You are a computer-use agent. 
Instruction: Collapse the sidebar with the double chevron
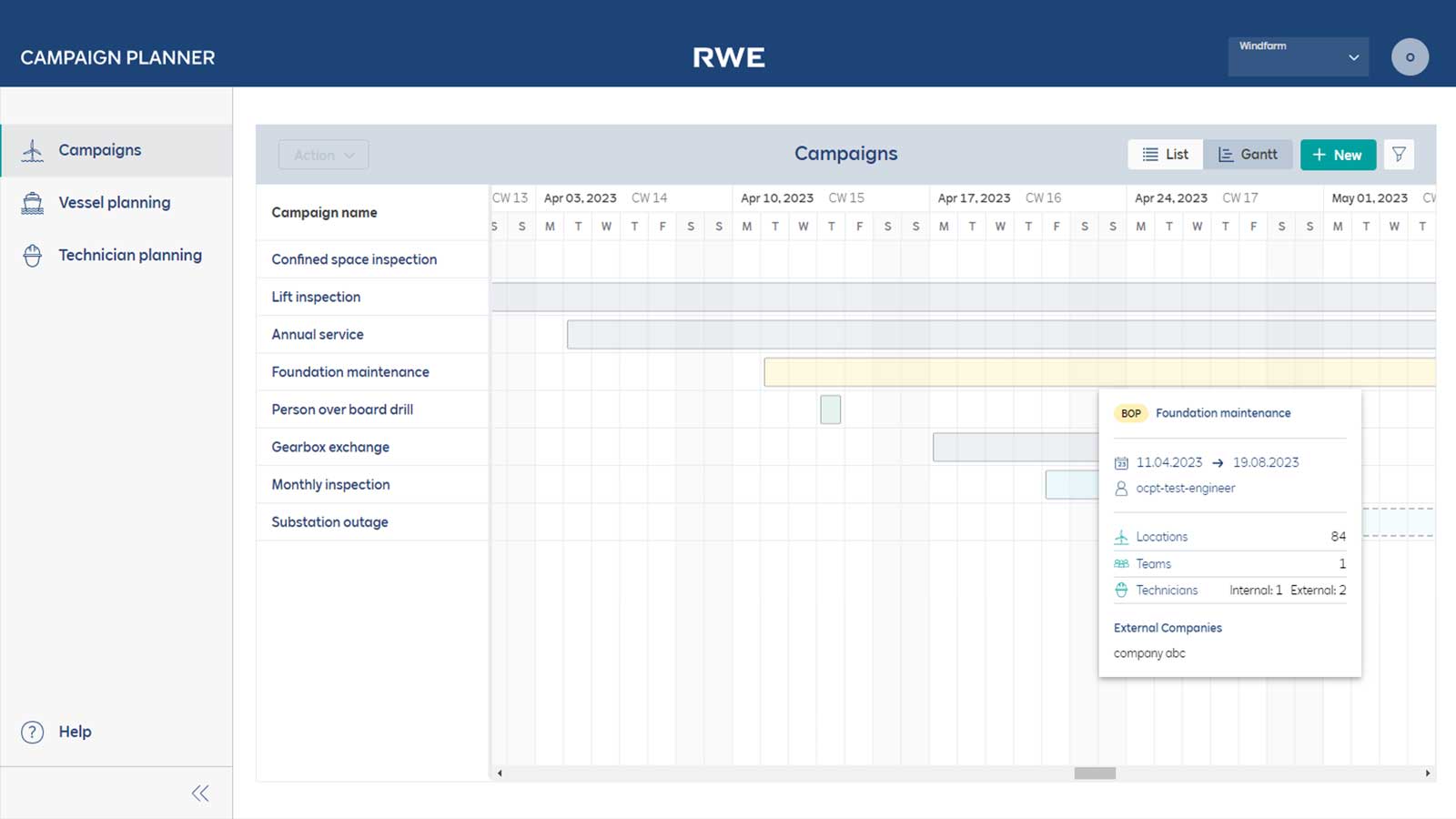point(200,793)
